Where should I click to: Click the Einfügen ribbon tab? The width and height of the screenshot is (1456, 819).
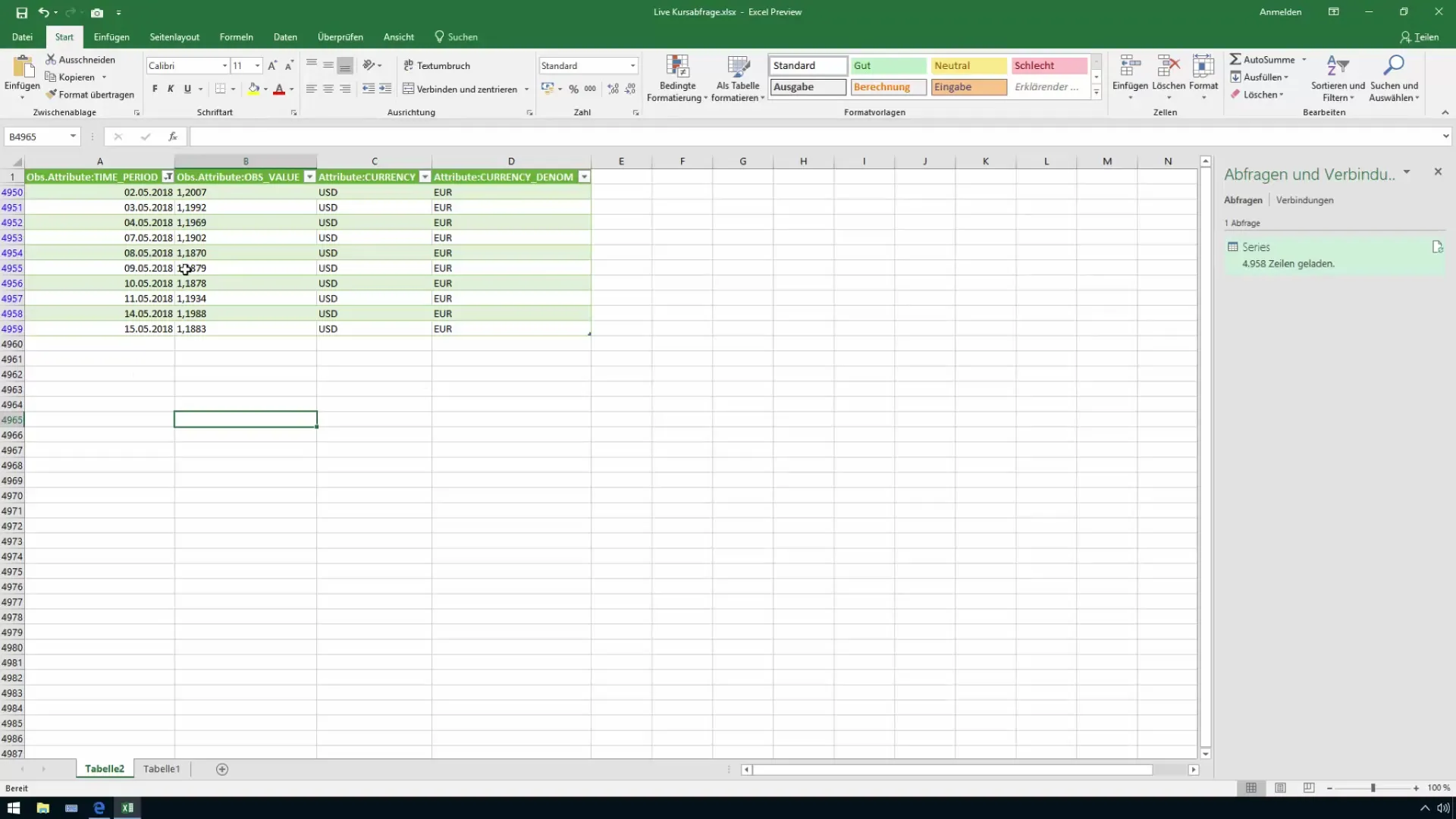click(x=111, y=37)
